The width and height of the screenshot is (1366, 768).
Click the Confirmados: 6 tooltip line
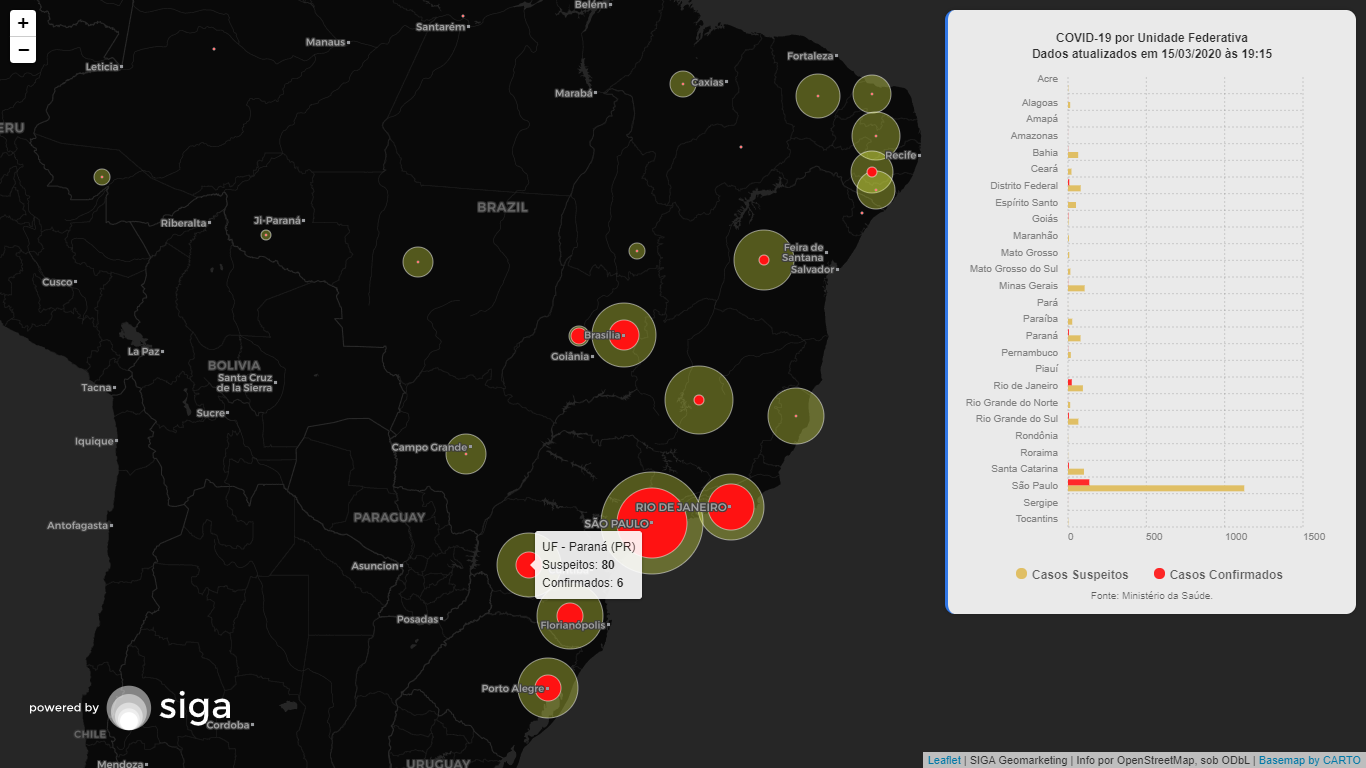tap(583, 583)
